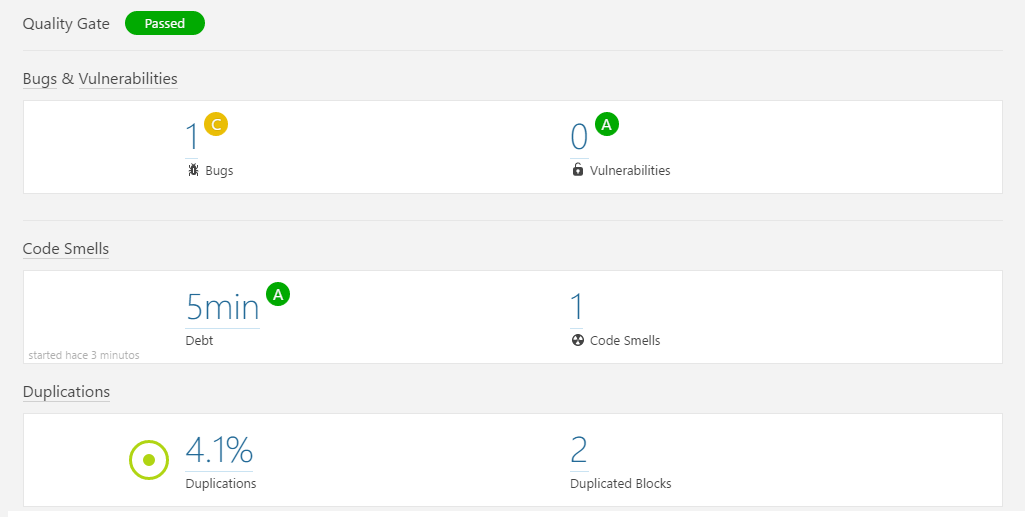Click the 'started hace 3 minutos' text
Image resolution: width=1025 pixels, height=517 pixels.
(84, 355)
